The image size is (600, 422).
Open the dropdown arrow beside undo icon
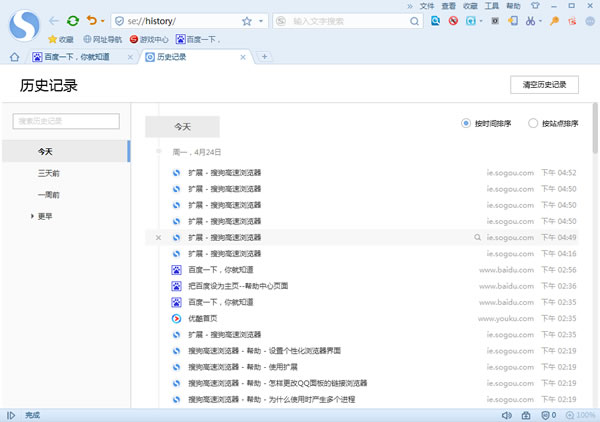pos(103,21)
